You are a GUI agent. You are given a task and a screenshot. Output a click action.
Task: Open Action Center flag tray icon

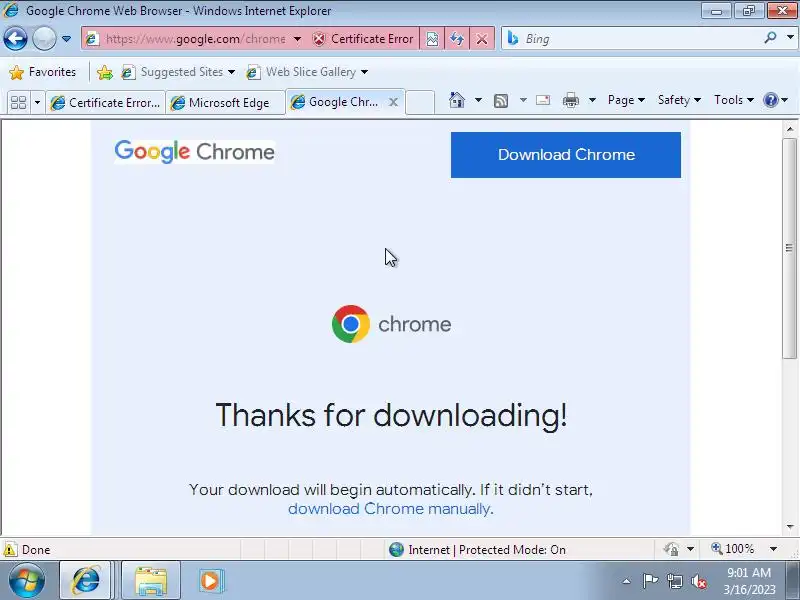pyautogui.click(x=650, y=581)
